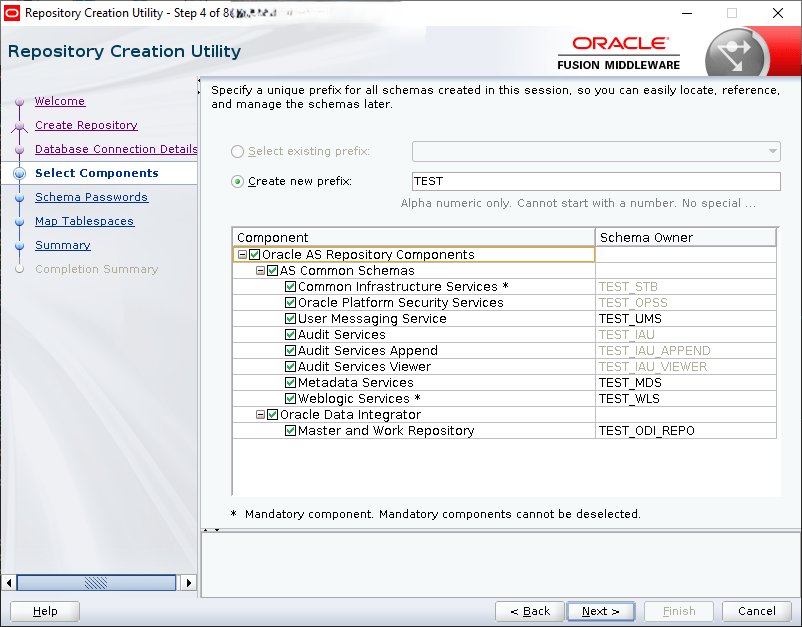The image size is (802, 627).
Task: Click the Create Repository step node icon
Action: [x=19, y=126]
